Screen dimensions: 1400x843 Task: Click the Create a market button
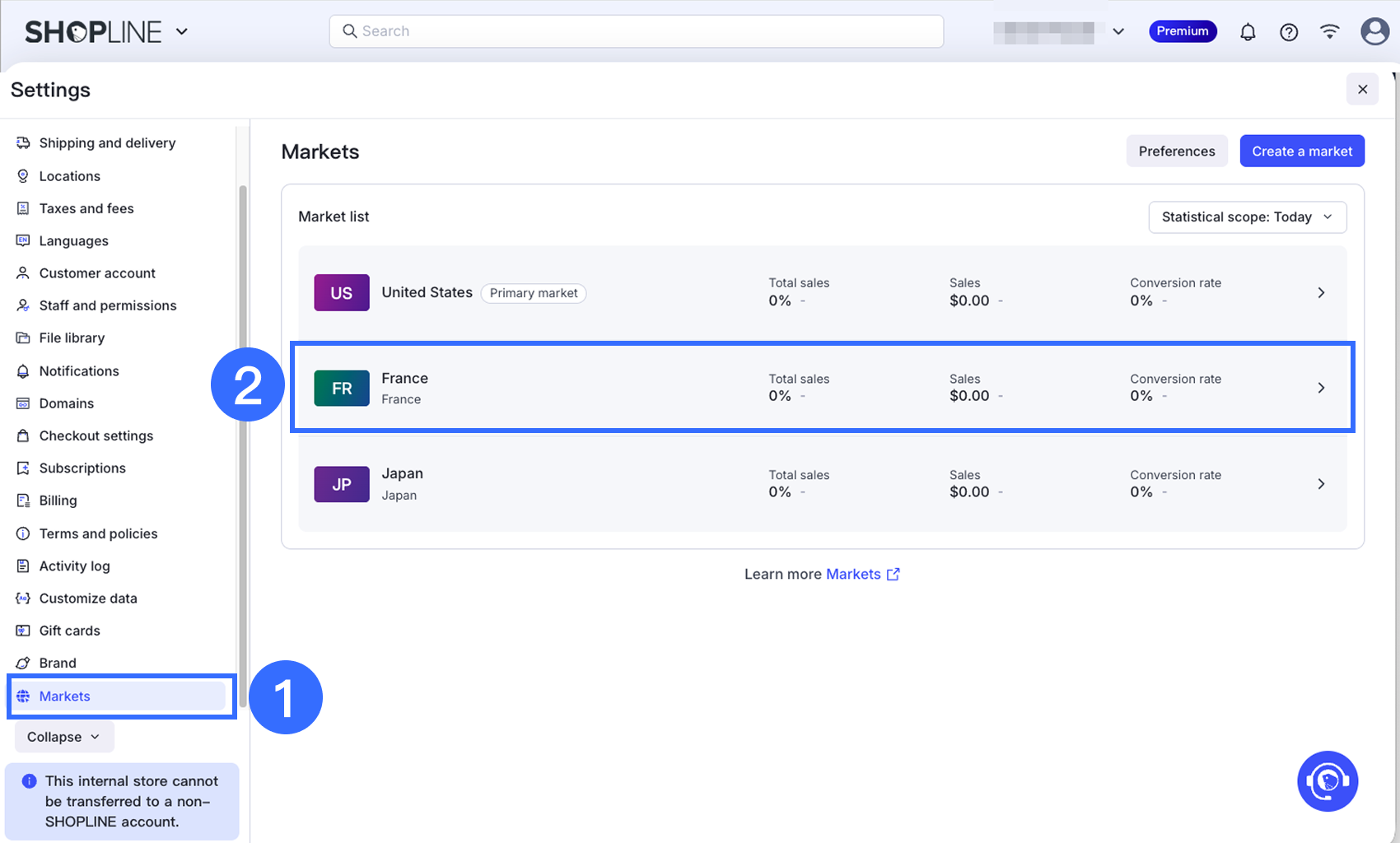pos(1301,151)
